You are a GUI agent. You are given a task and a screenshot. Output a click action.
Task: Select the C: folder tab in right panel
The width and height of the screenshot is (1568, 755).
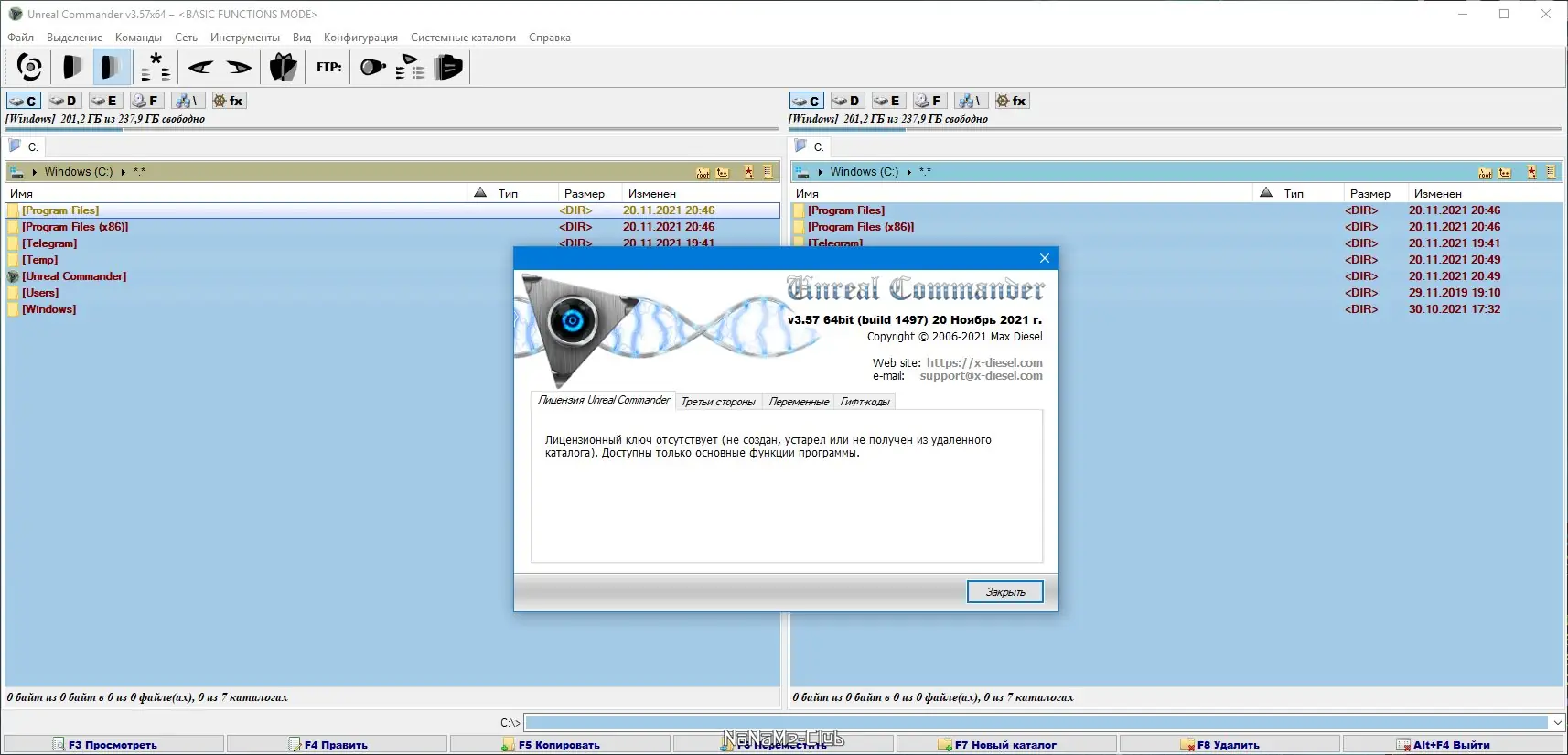[811, 146]
